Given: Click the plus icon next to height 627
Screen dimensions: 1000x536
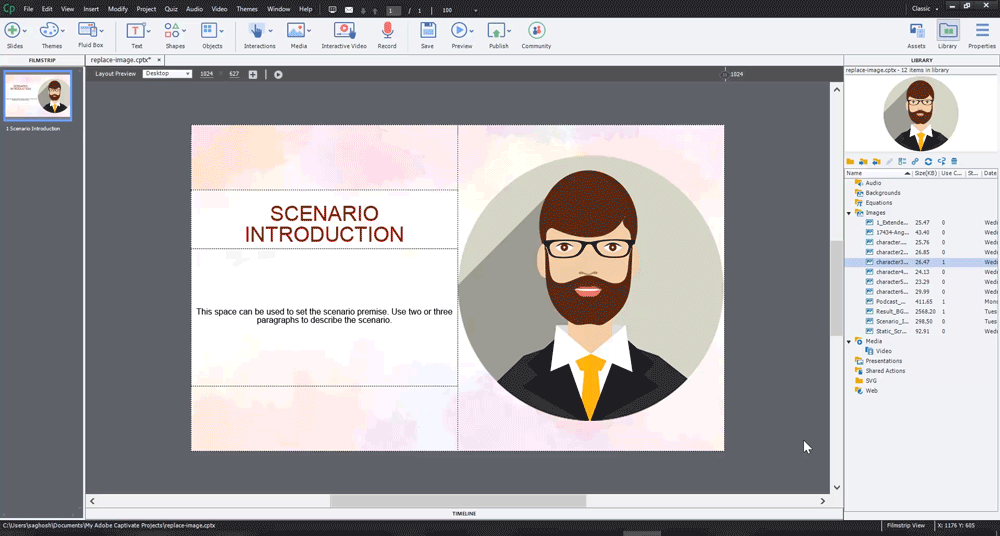Looking at the screenshot, I should click(x=253, y=75).
